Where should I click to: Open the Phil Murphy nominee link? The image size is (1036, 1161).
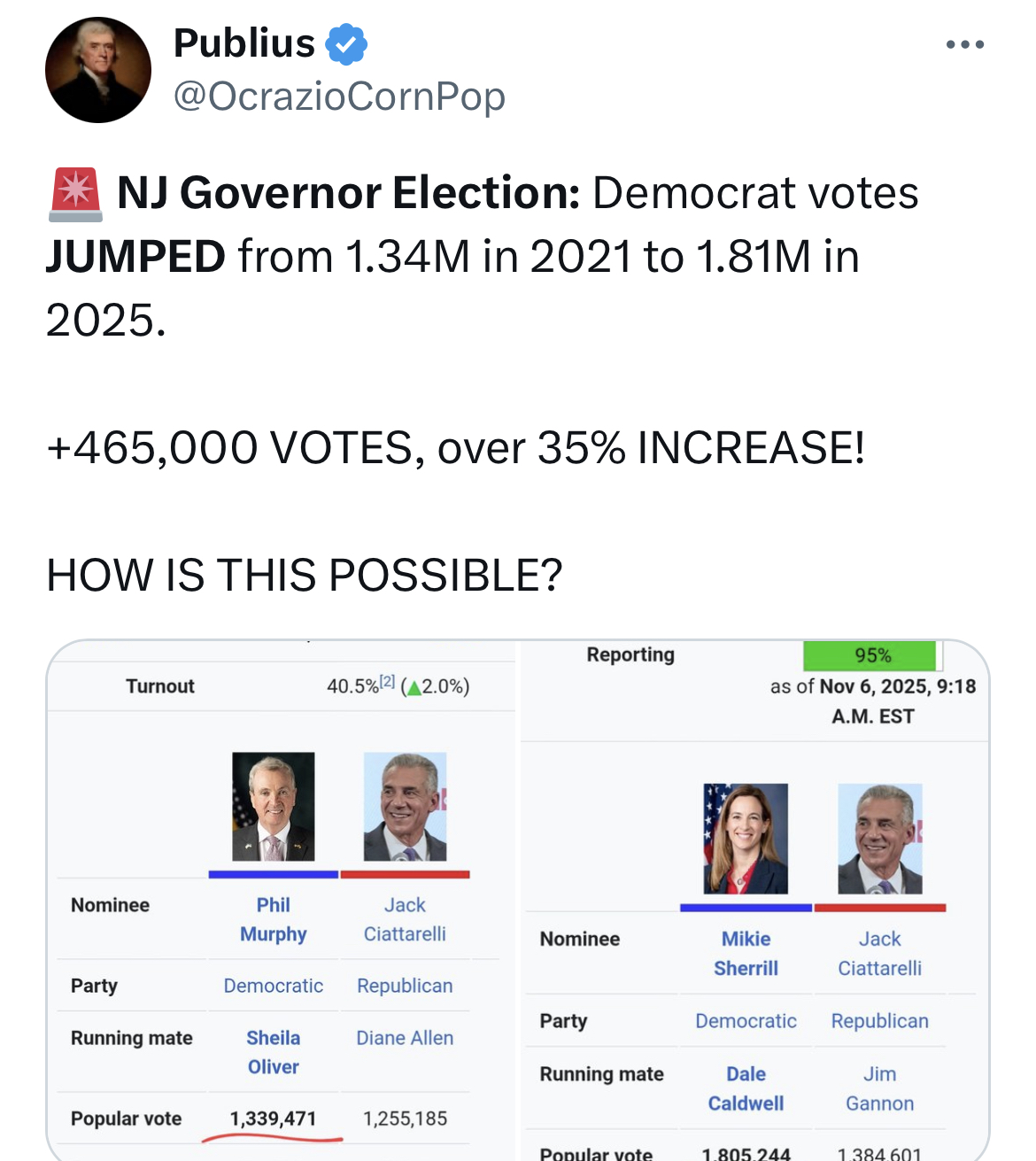[x=273, y=919]
